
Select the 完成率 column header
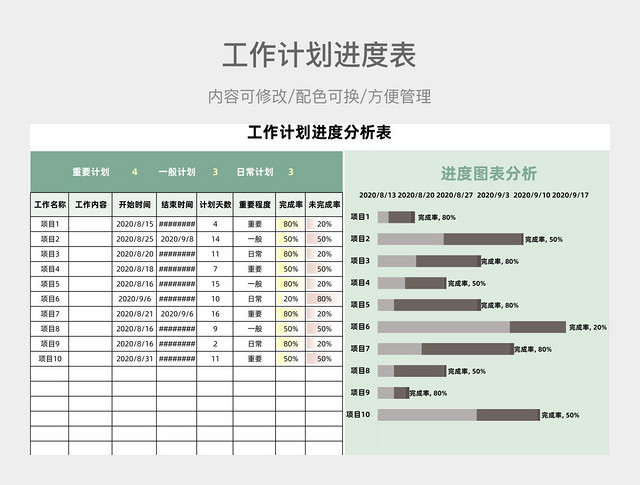(x=291, y=205)
